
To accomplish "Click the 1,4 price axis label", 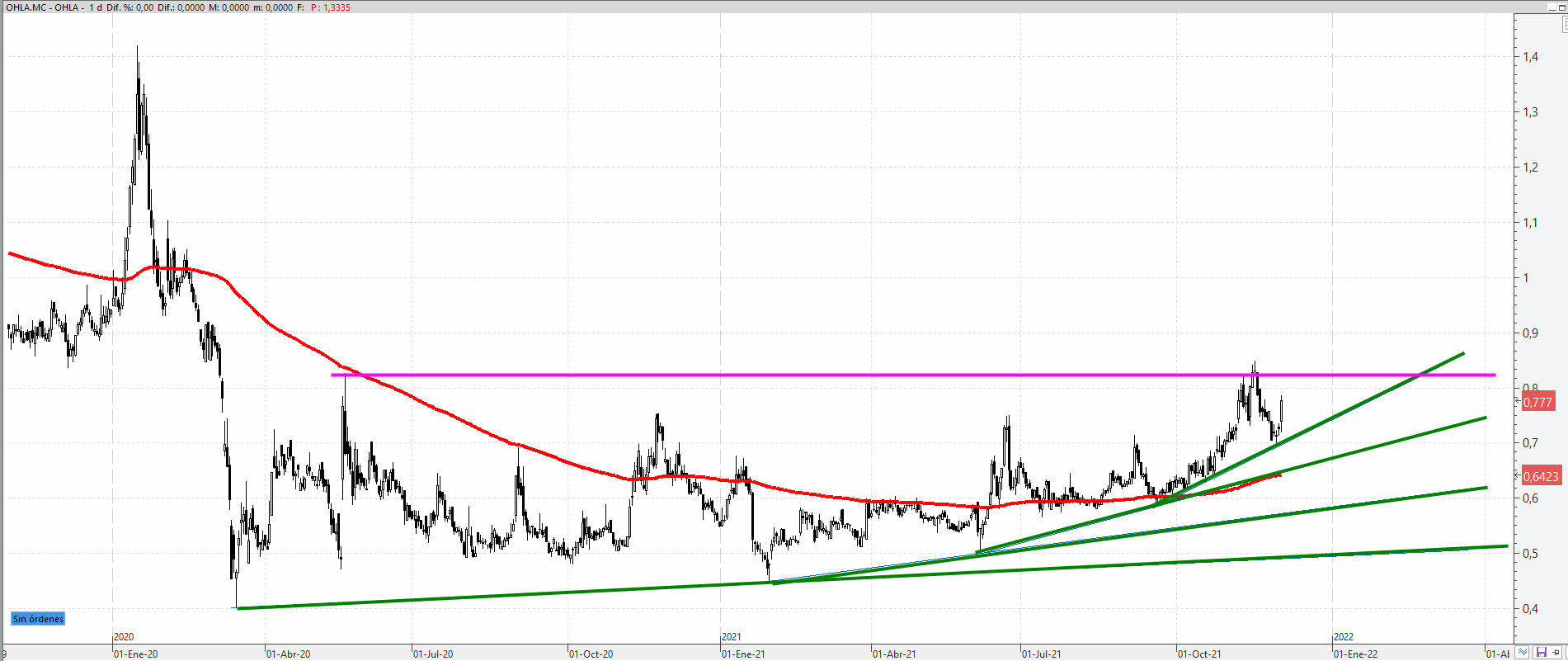I will [x=1530, y=57].
